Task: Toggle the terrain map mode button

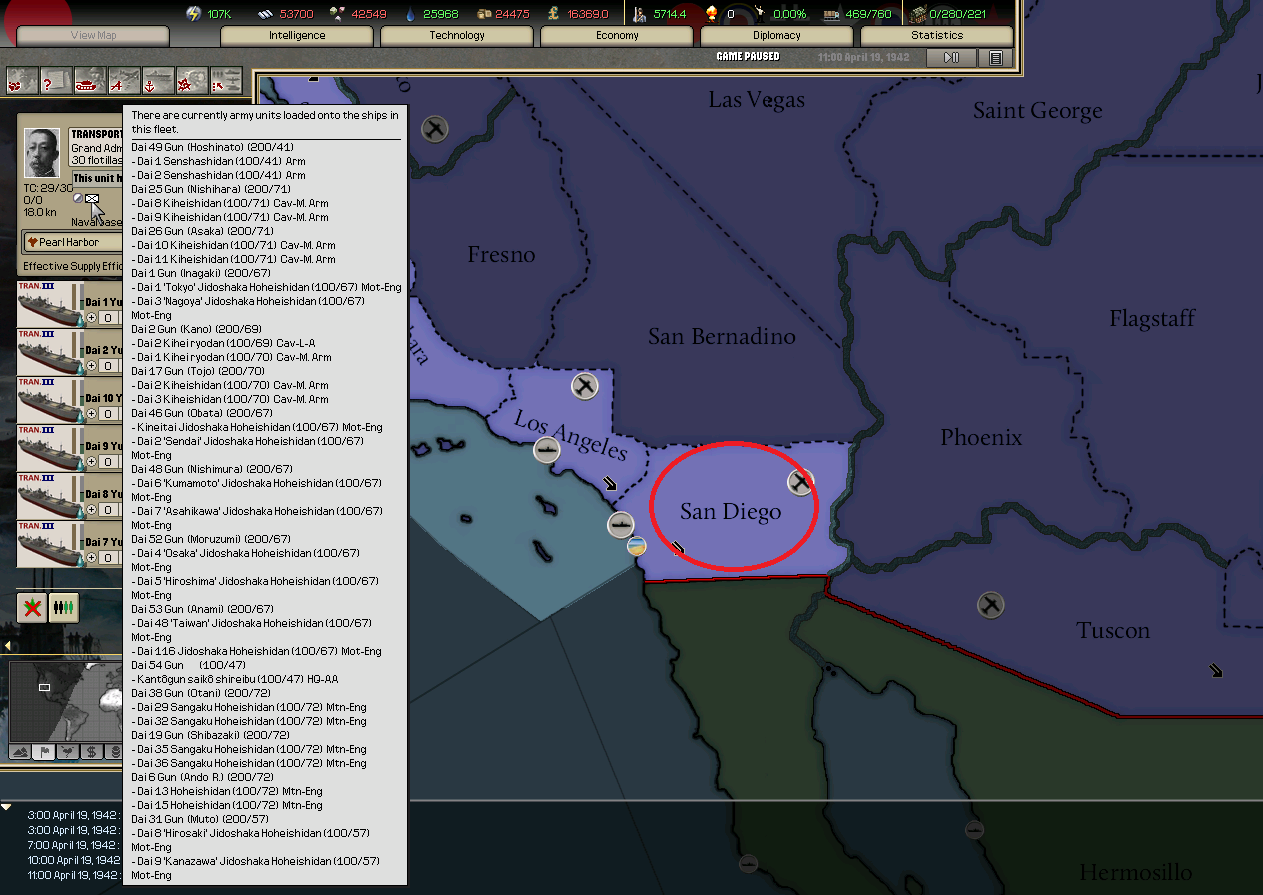Action: [20, 751]
